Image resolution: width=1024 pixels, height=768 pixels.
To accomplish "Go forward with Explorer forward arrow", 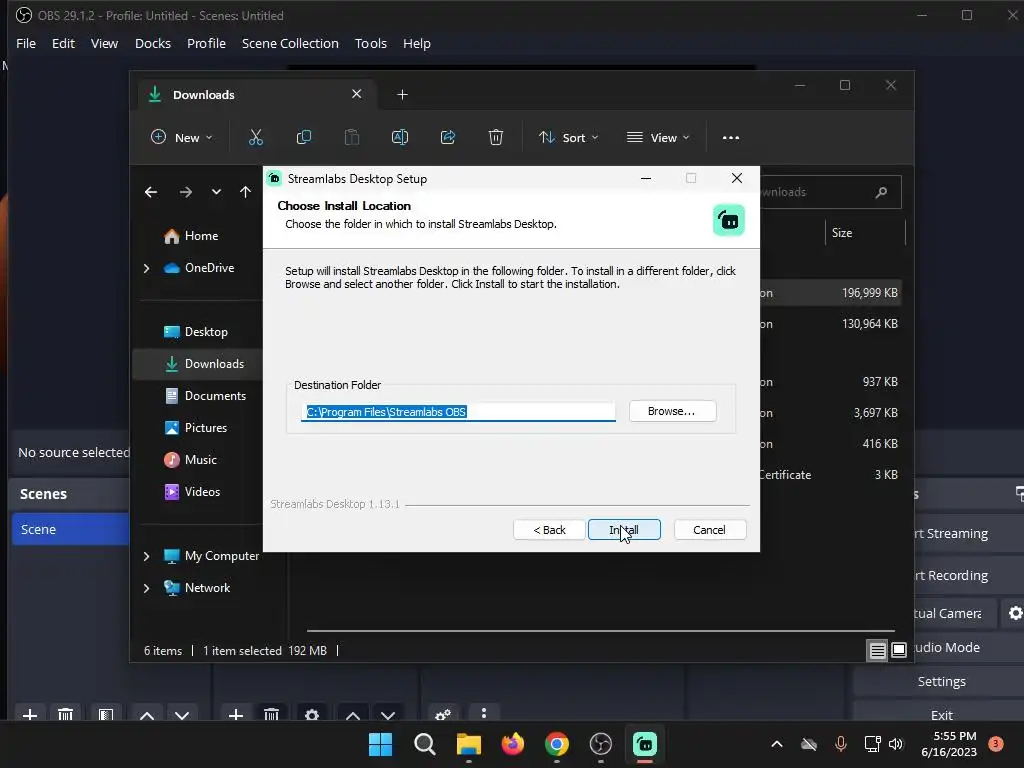I will pyautogui.click(x=185, y=192).
